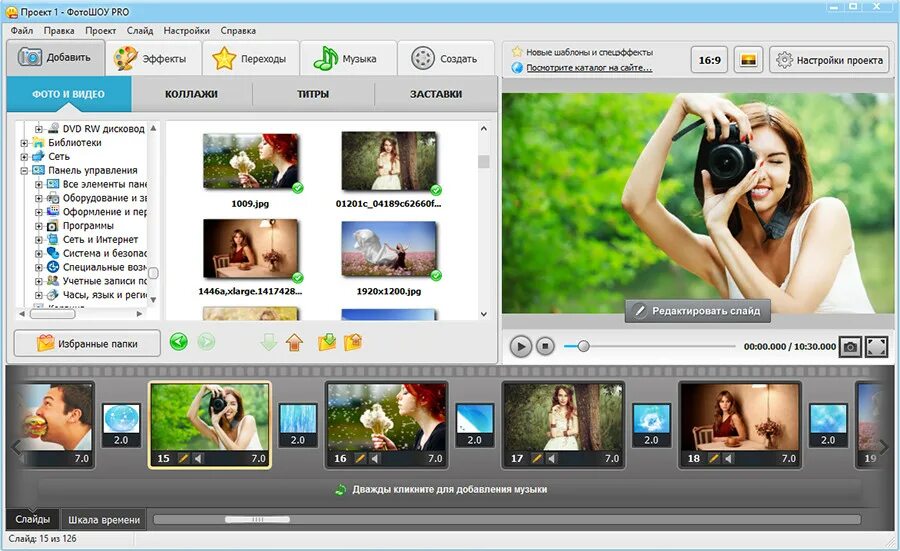Open the Переходы tab
This screenshot has height=551, width=900.
coord(250,59)
